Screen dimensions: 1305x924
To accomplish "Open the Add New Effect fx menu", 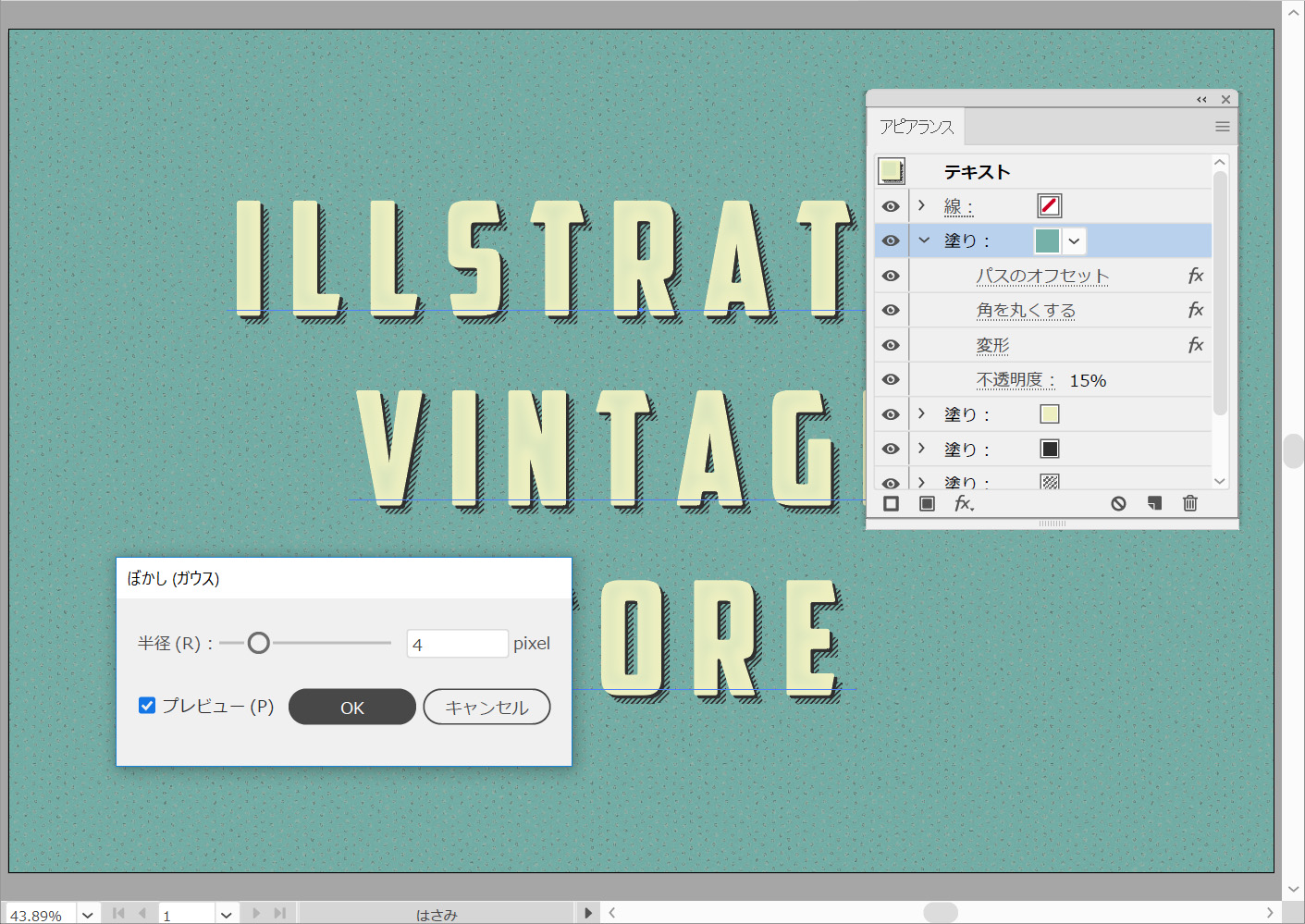I will pos(964,504).
